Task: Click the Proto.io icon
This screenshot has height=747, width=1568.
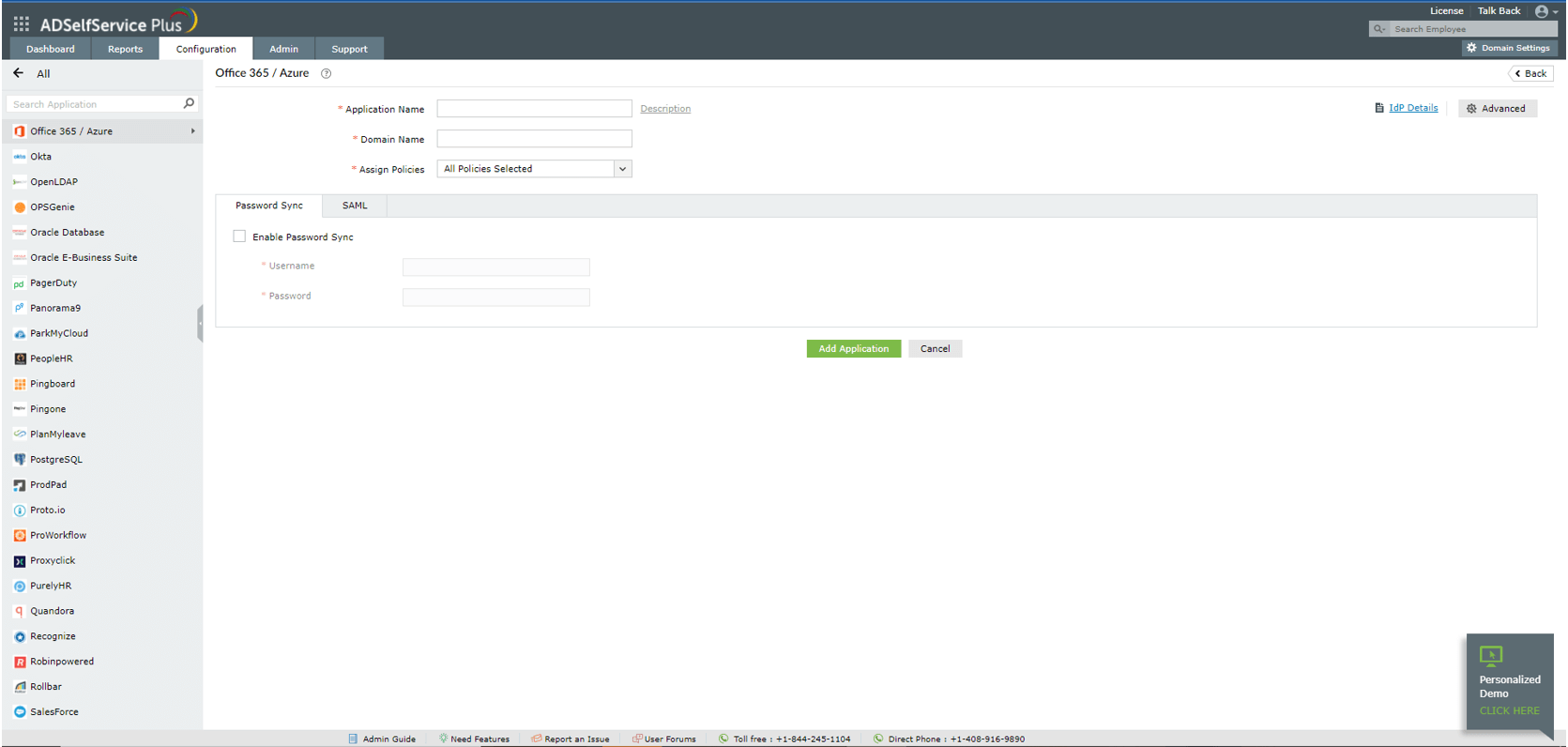Action: [x=20, y=511]
